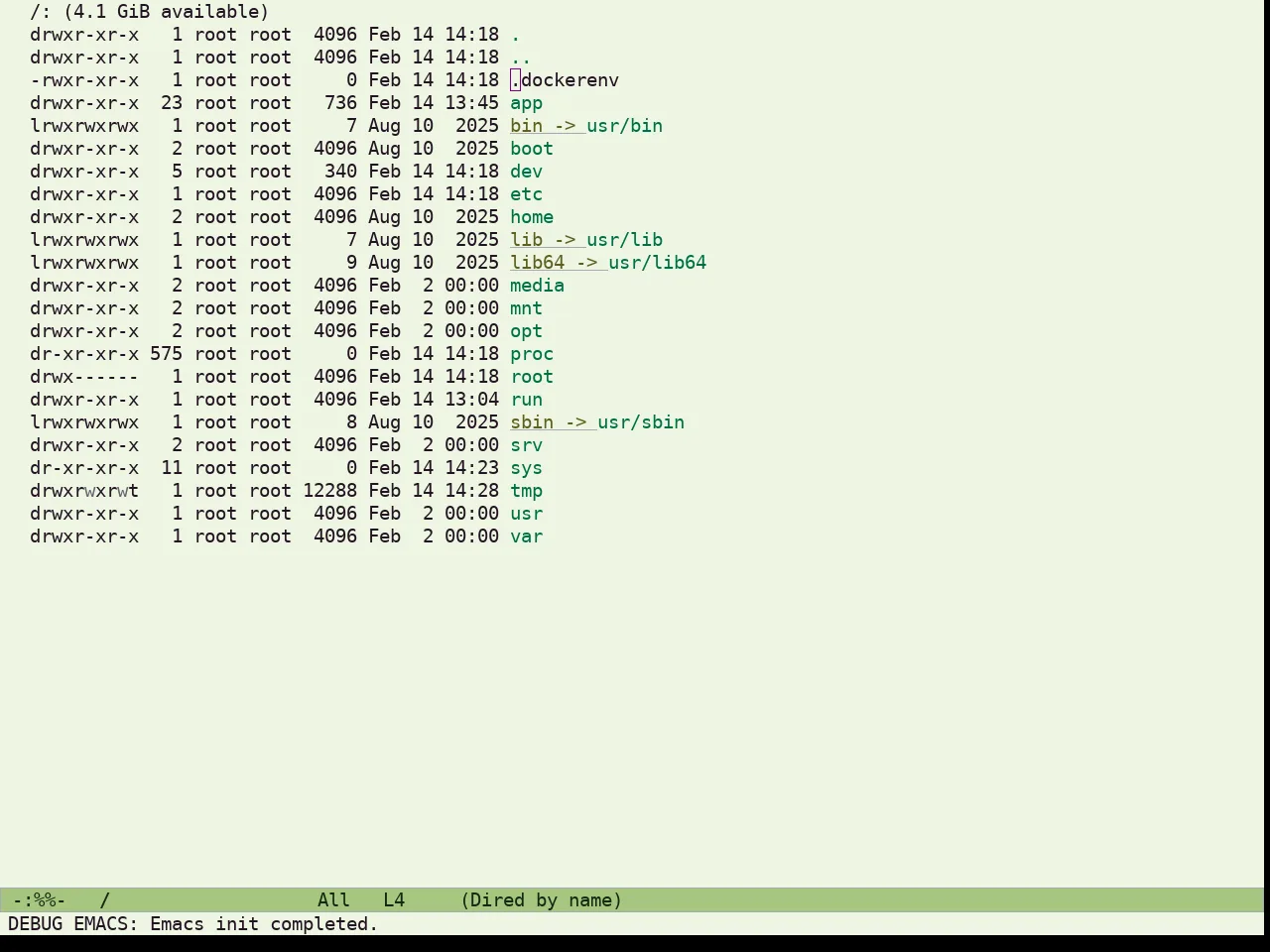The image size is (1270, 952).
Task: Click 'dr-xr-xr-x' permissions in the proc row
Action: [84, 354]
